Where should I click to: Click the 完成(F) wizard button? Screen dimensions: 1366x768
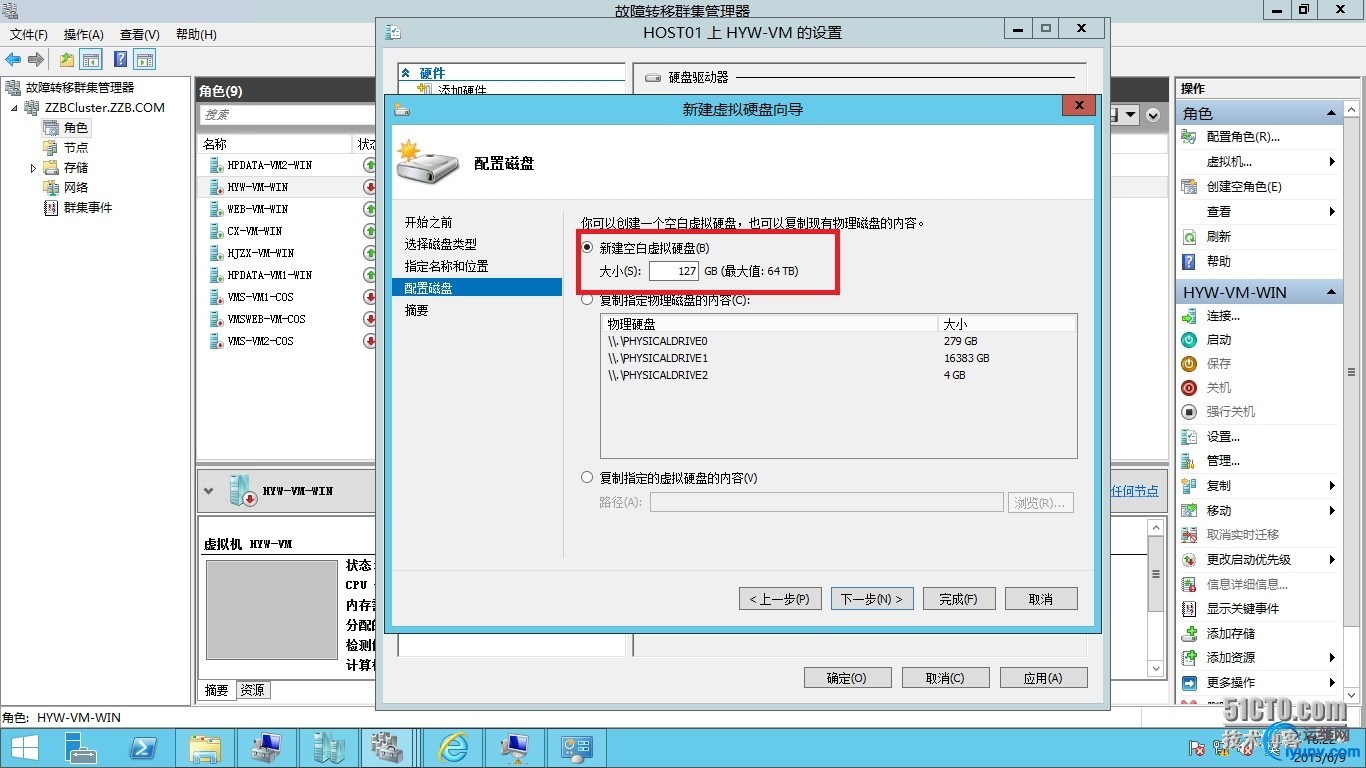[x=958, y=599]
